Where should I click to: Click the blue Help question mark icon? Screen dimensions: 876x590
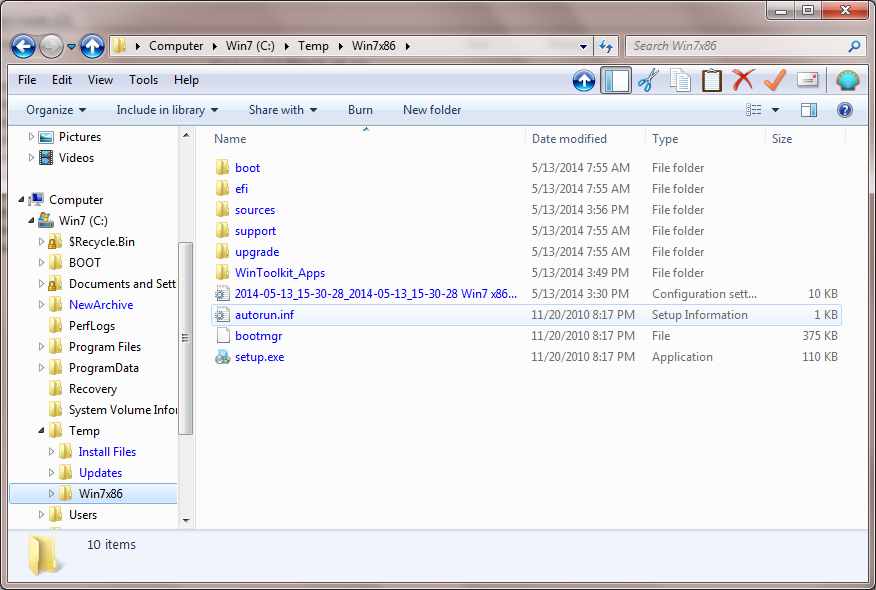tap(844, 110)
